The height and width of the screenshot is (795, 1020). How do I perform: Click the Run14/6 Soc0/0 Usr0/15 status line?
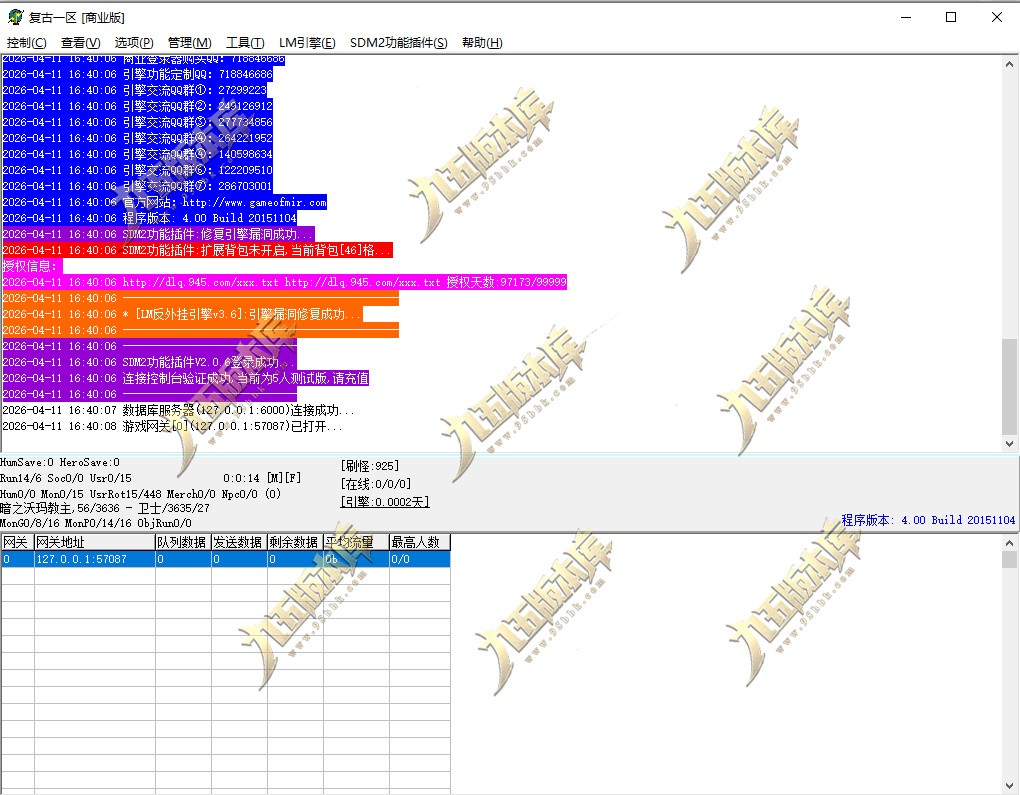click(x=66, y=478)
